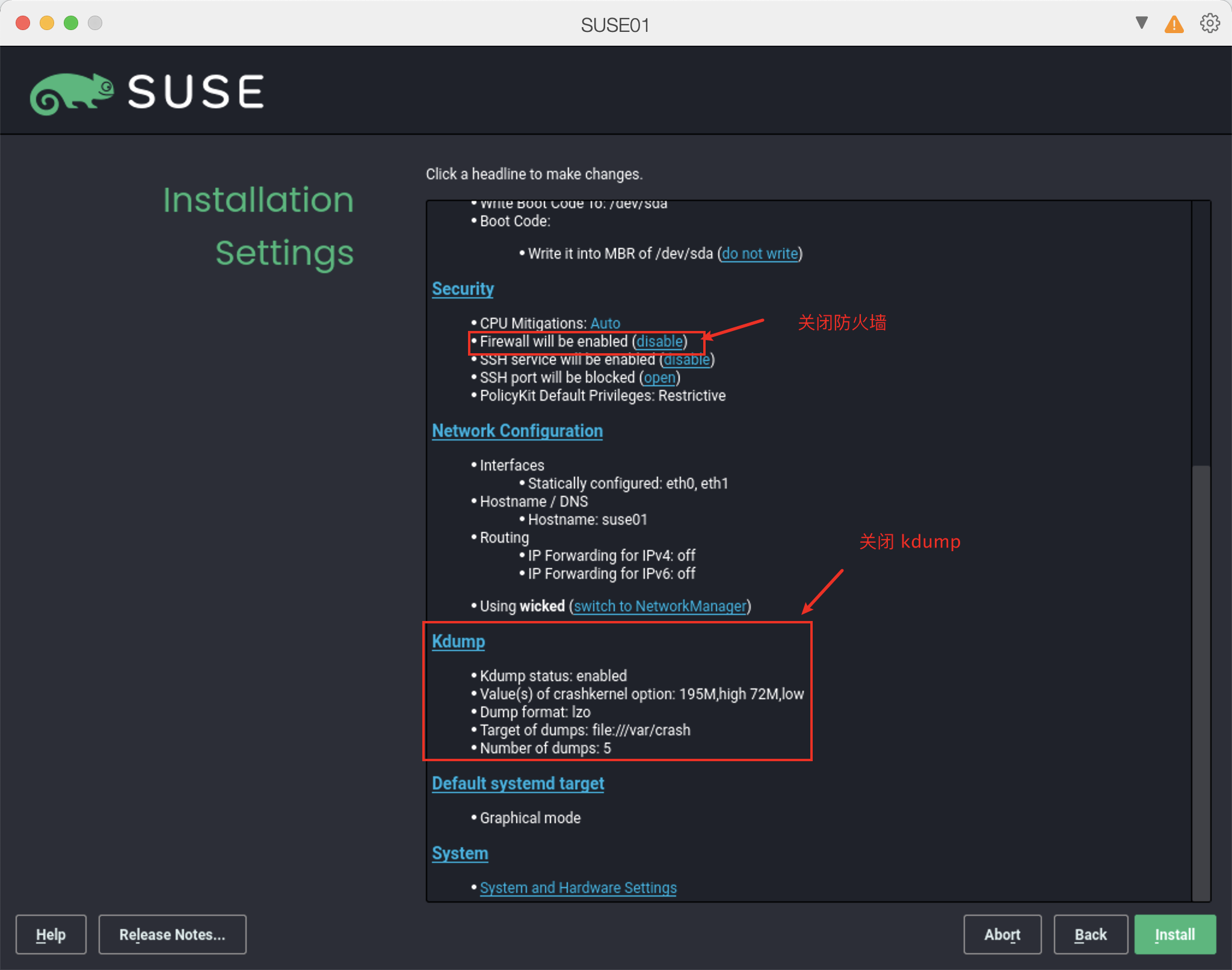This screenshot has width=1232, height=970.
Task: Open the Kdump settings headline
Action: tap(458, 641)
